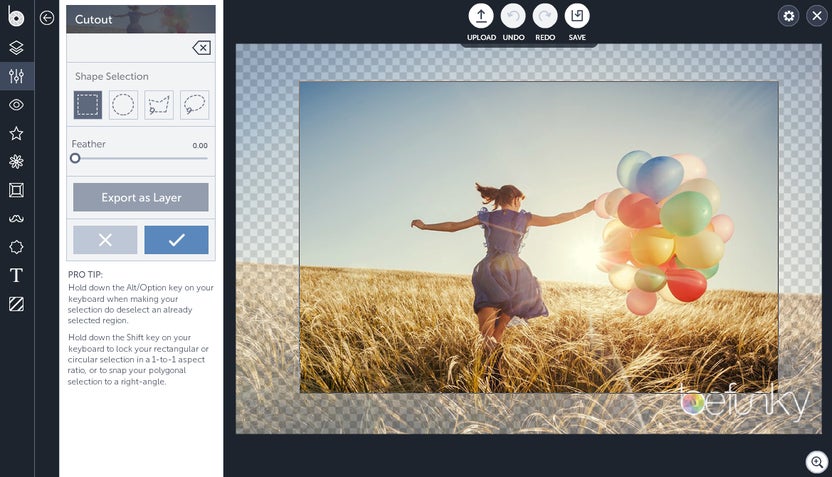Screen dimensions: 832x477
Task: Click Upload in the top toolbar
Action: pyautogui.click(x=481, y=16)
